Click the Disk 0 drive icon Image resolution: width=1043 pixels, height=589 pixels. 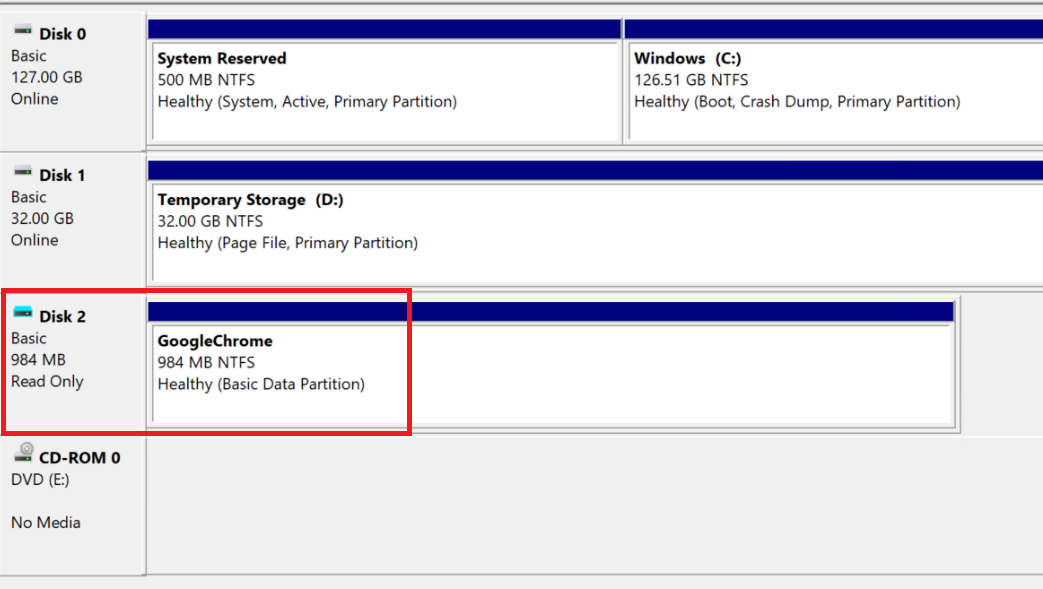[23, 30]
